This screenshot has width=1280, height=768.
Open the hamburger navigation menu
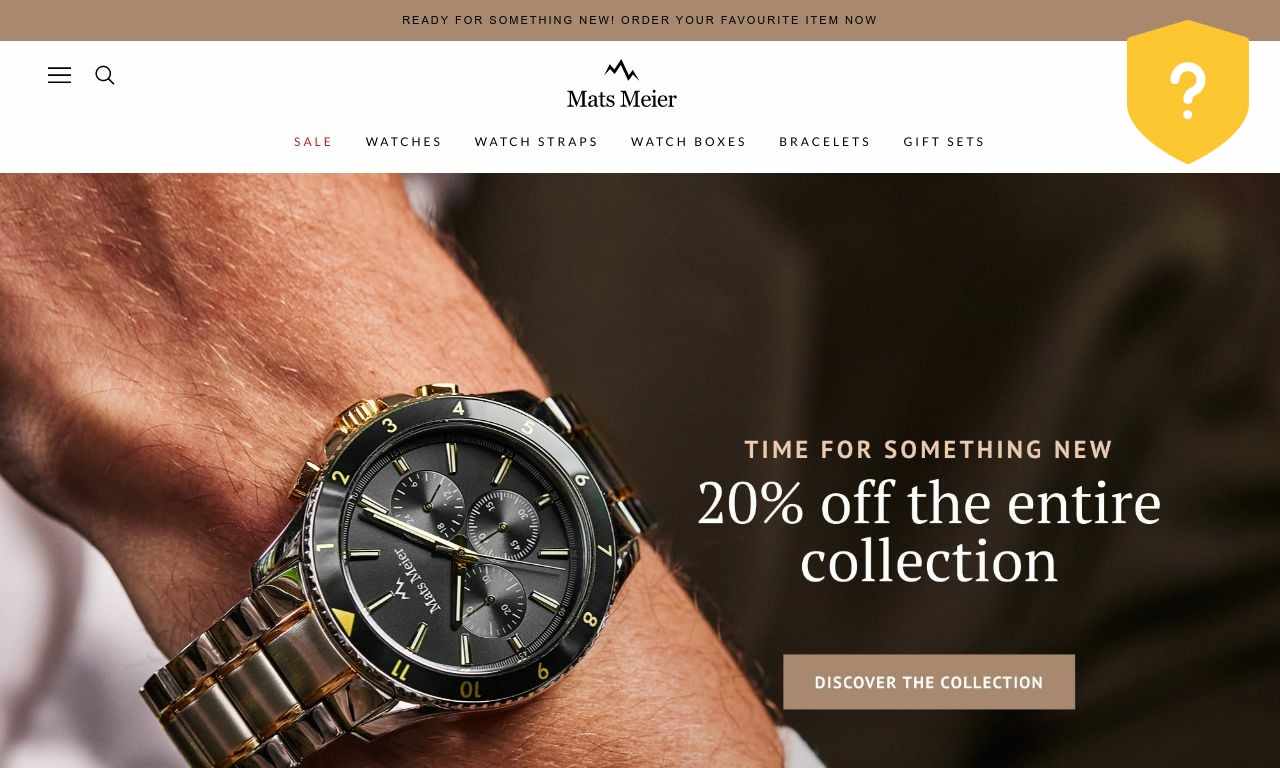coord(59,75)
